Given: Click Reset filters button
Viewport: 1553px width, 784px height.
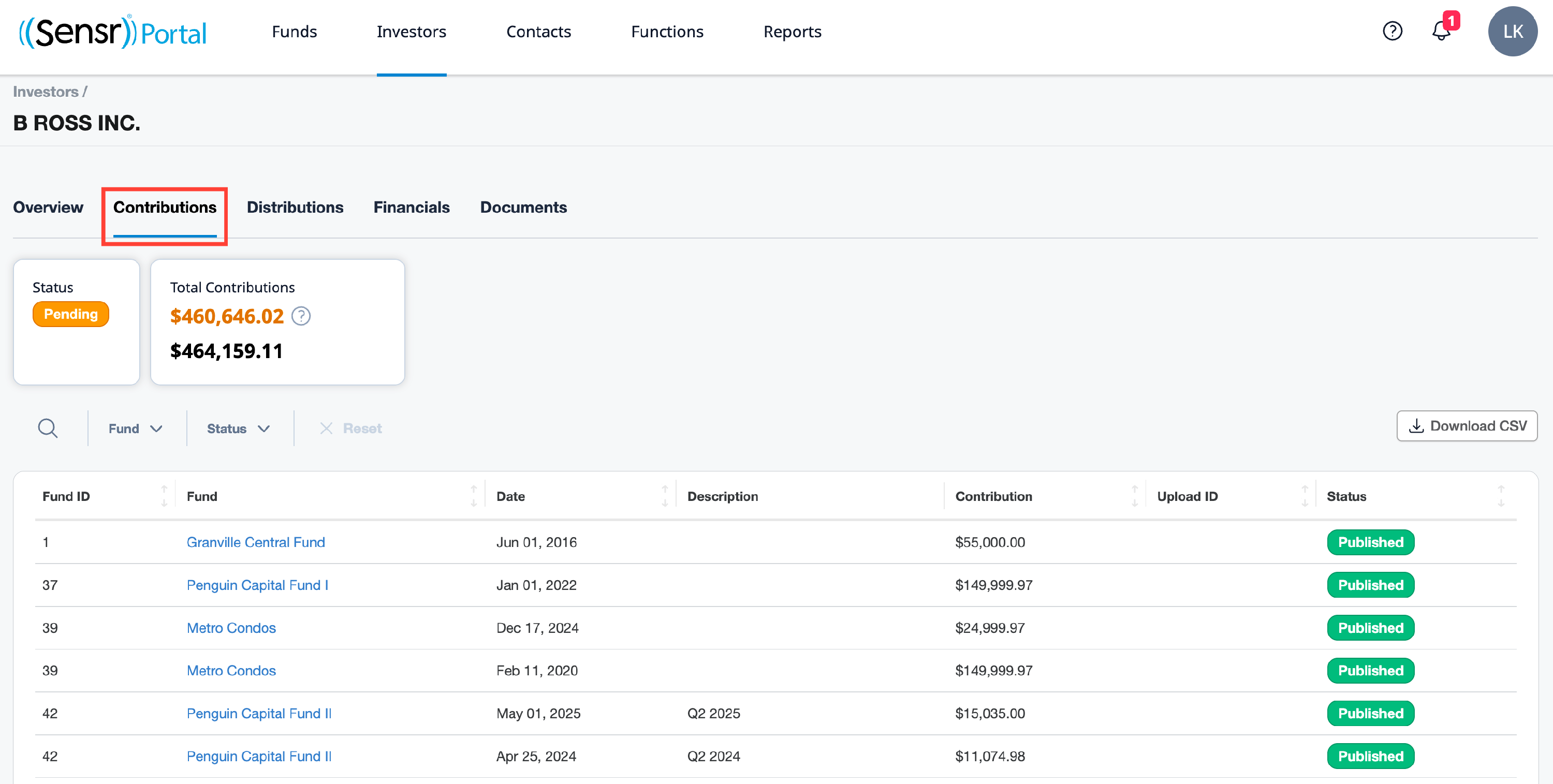Looking at the screenshot, I should tap(351, 428).
